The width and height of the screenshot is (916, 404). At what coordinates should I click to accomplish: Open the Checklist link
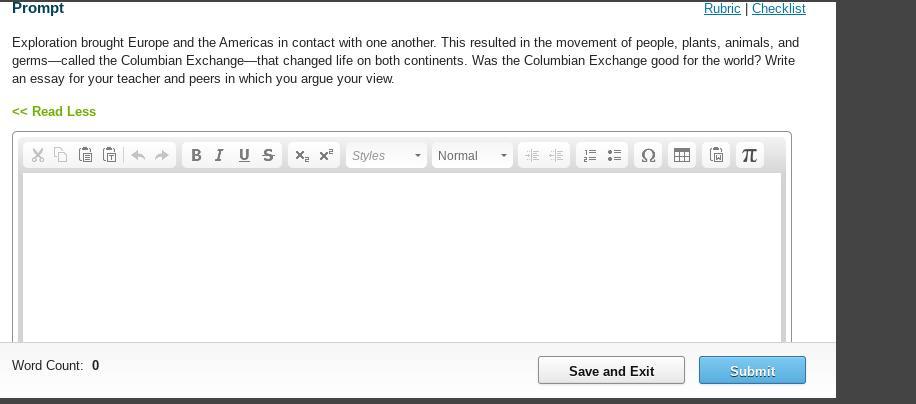tap(778, 8)
